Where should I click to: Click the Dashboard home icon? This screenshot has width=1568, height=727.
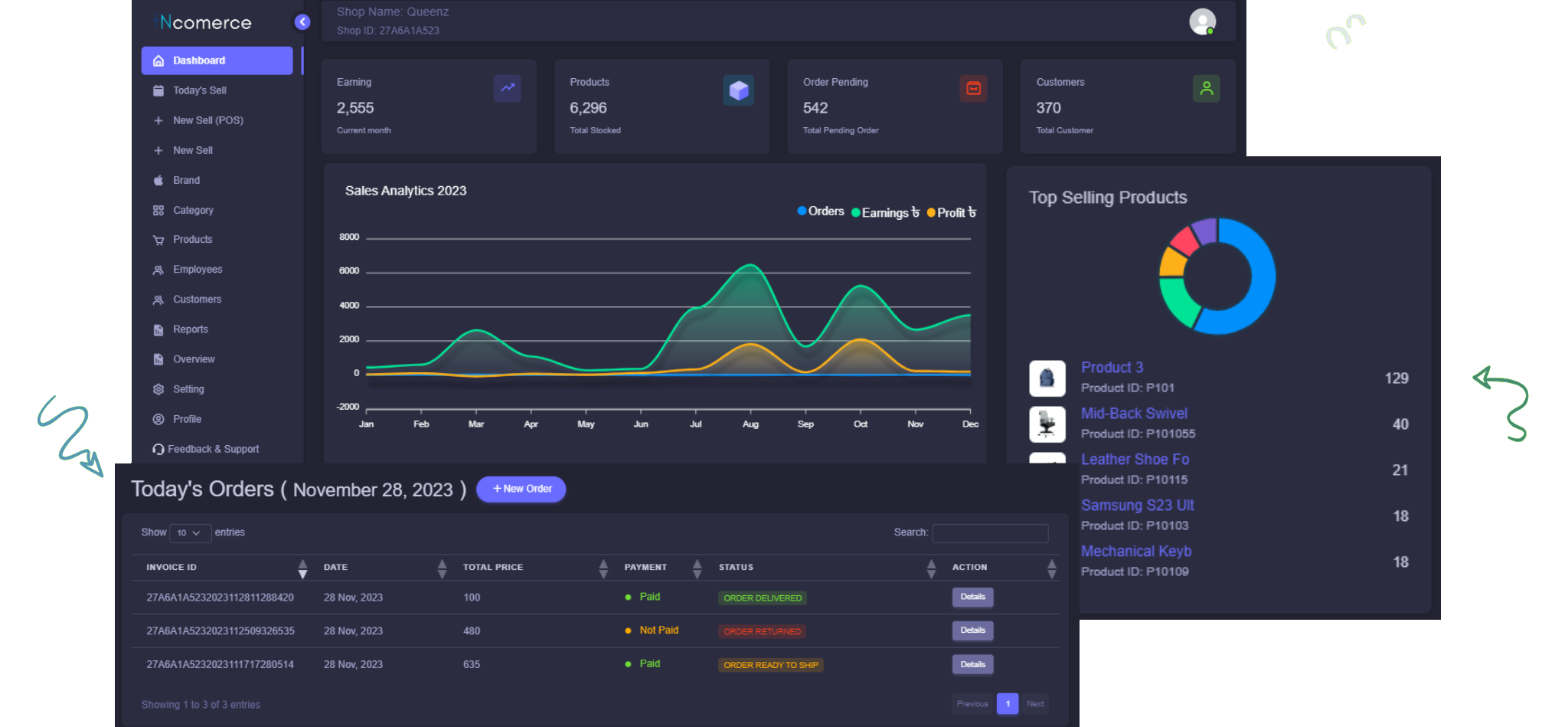point(158,61)
